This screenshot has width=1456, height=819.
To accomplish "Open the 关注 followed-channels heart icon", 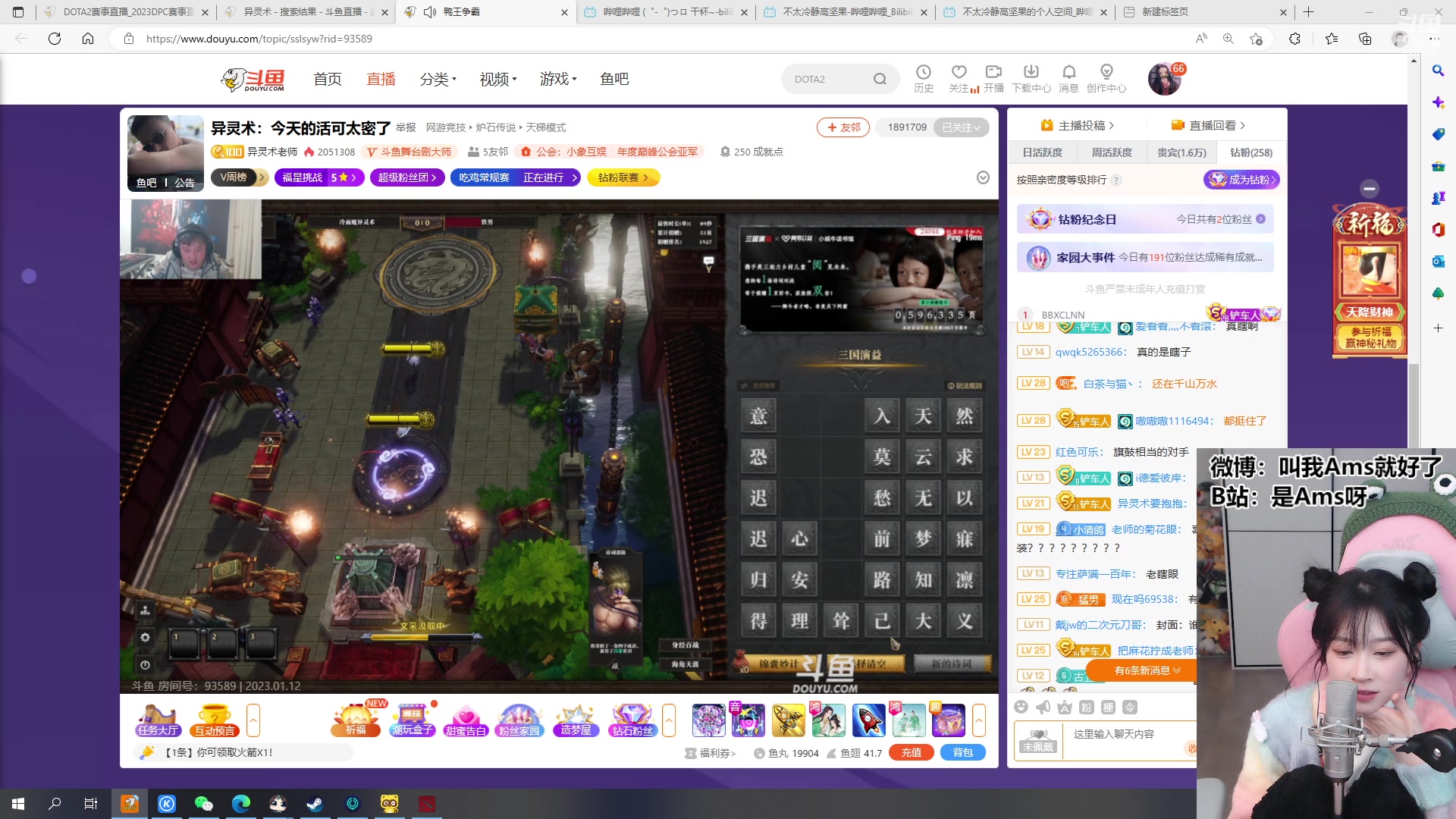I will coord(959,79).
